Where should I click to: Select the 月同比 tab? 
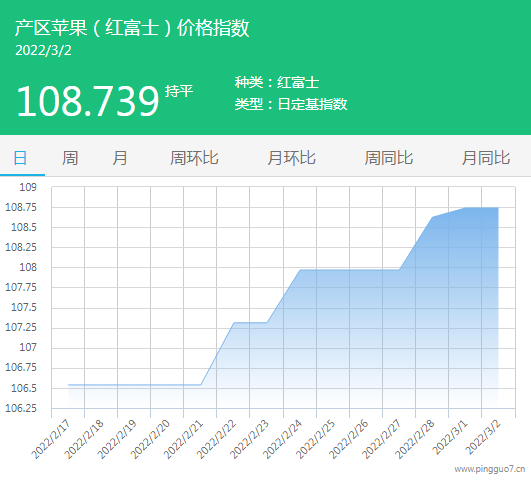(x=486, y=158)
